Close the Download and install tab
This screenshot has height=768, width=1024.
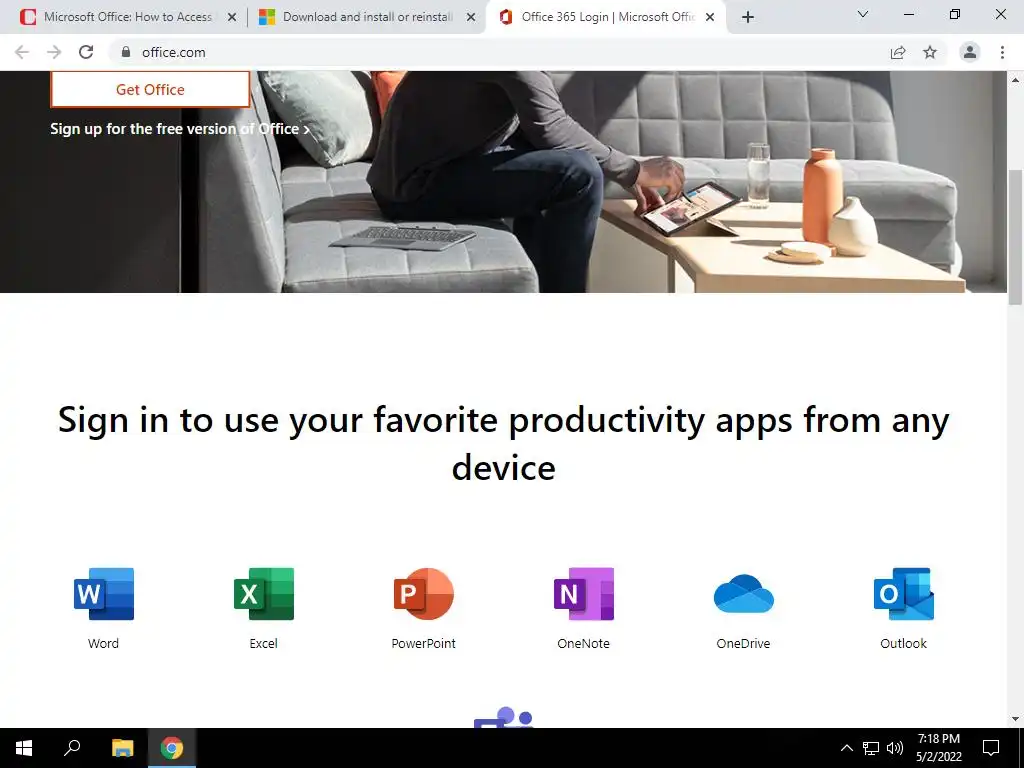471,18
